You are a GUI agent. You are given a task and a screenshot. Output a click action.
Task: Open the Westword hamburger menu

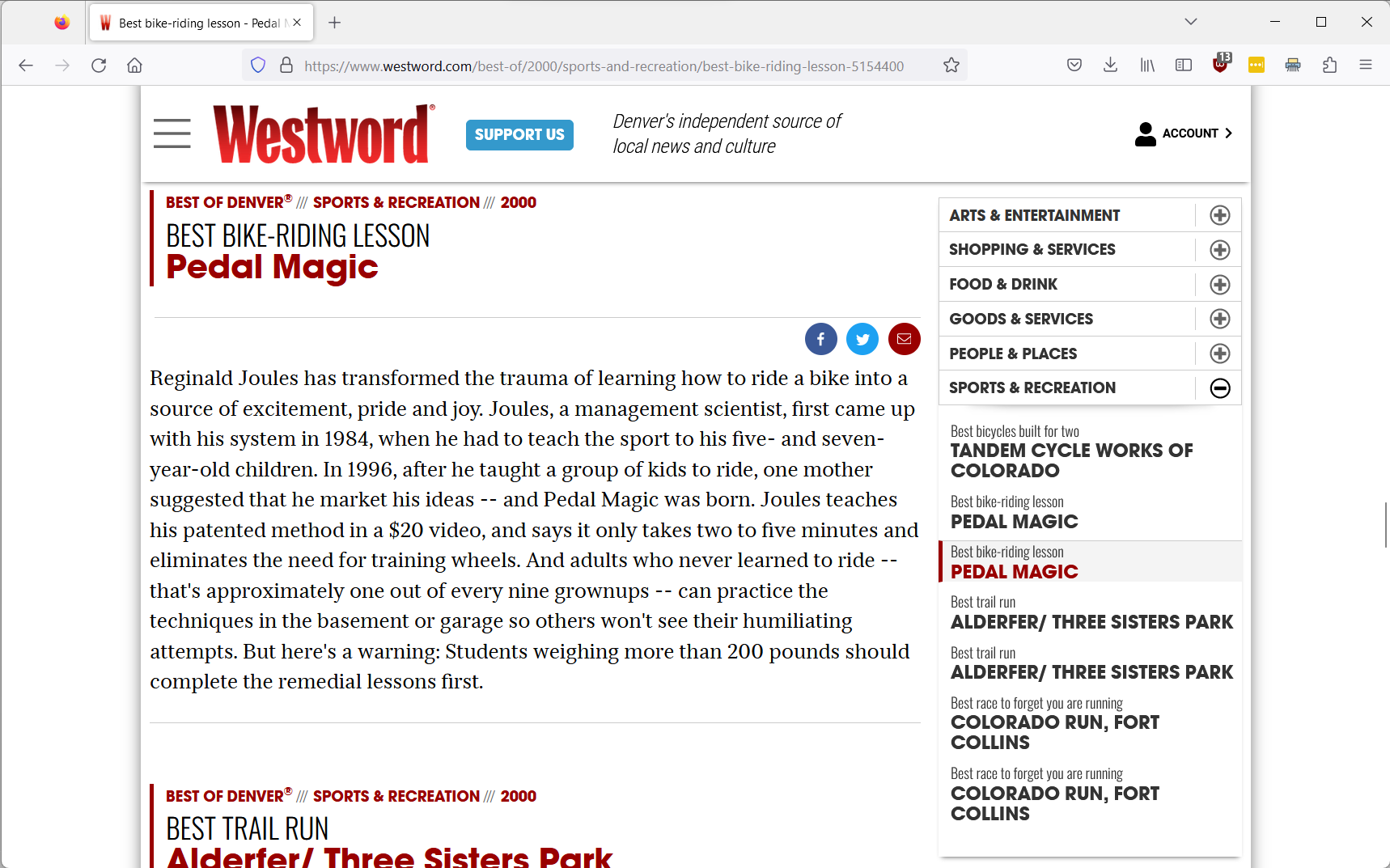pyautogui.click(x=172, y=133)
